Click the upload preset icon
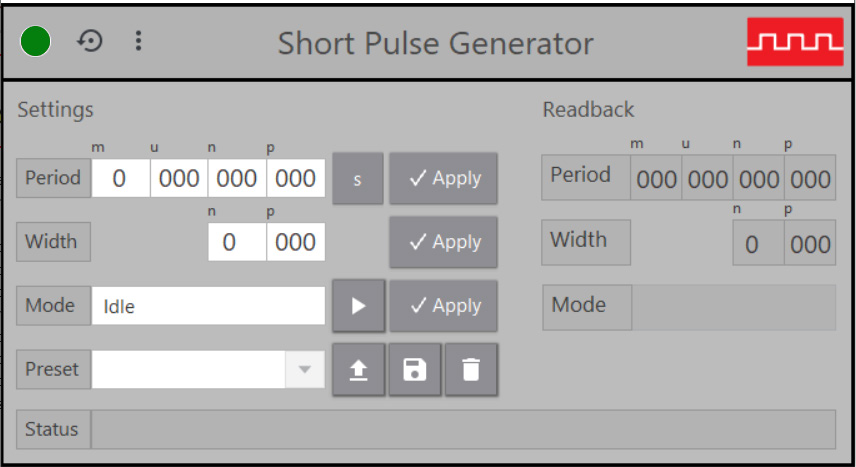This screenshot has height=467, width=856. click(358, 370)
